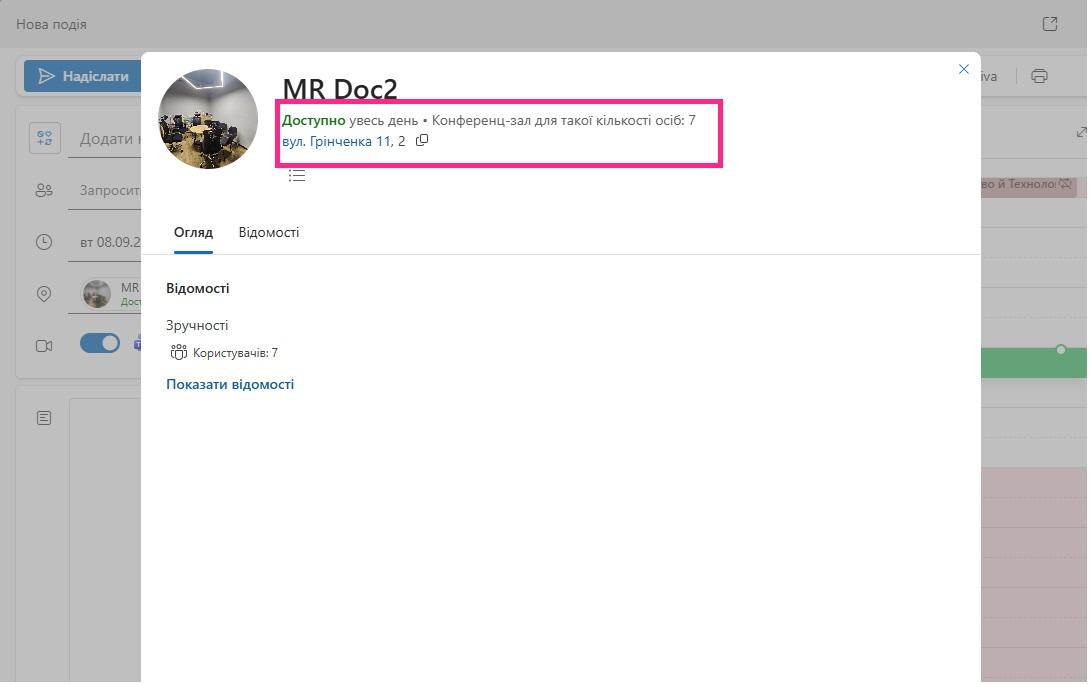Click the emoji icon beside the title field

[x=44, y=138]
